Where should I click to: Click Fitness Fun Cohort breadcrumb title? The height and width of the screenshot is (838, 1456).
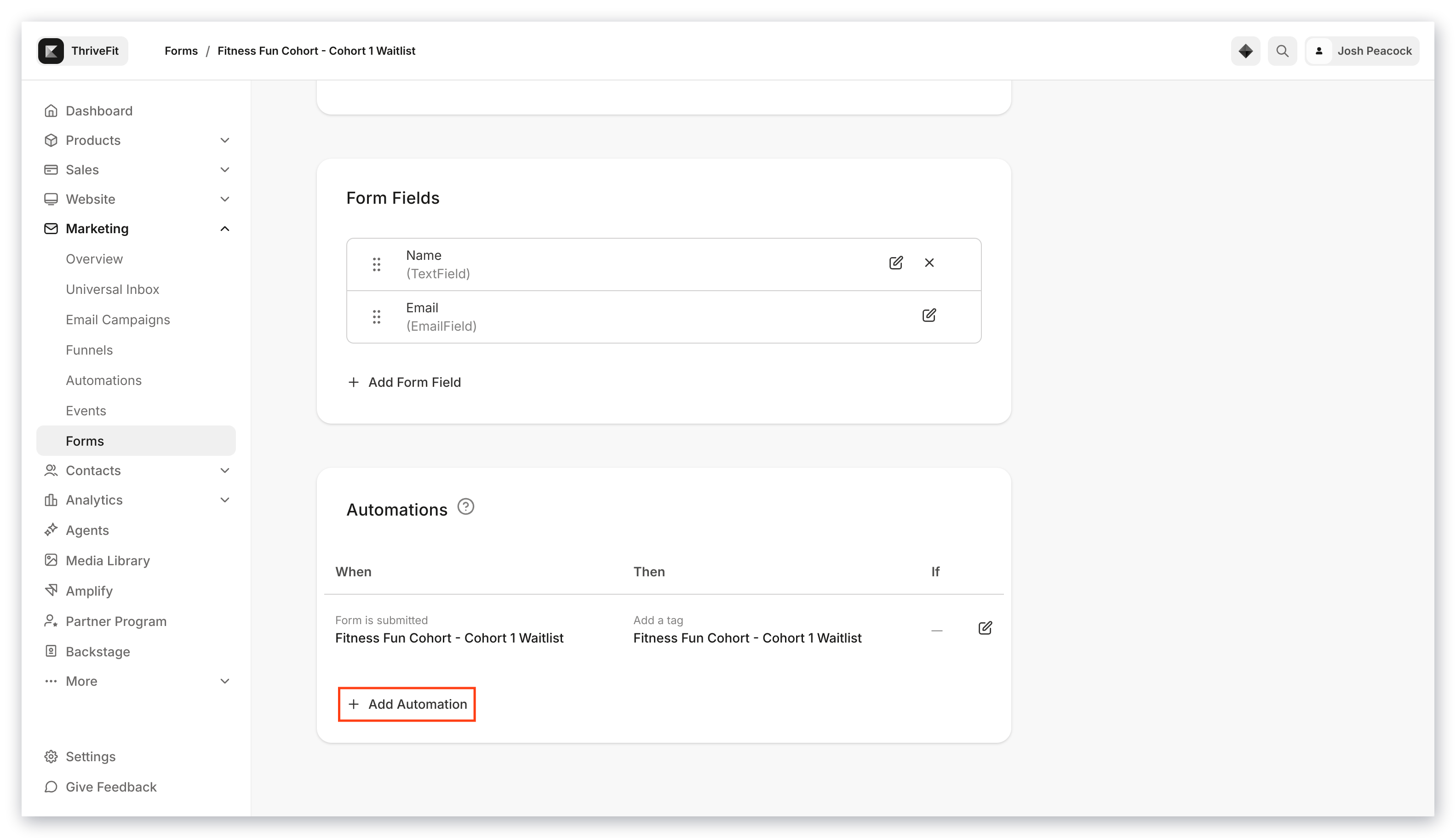316,51
